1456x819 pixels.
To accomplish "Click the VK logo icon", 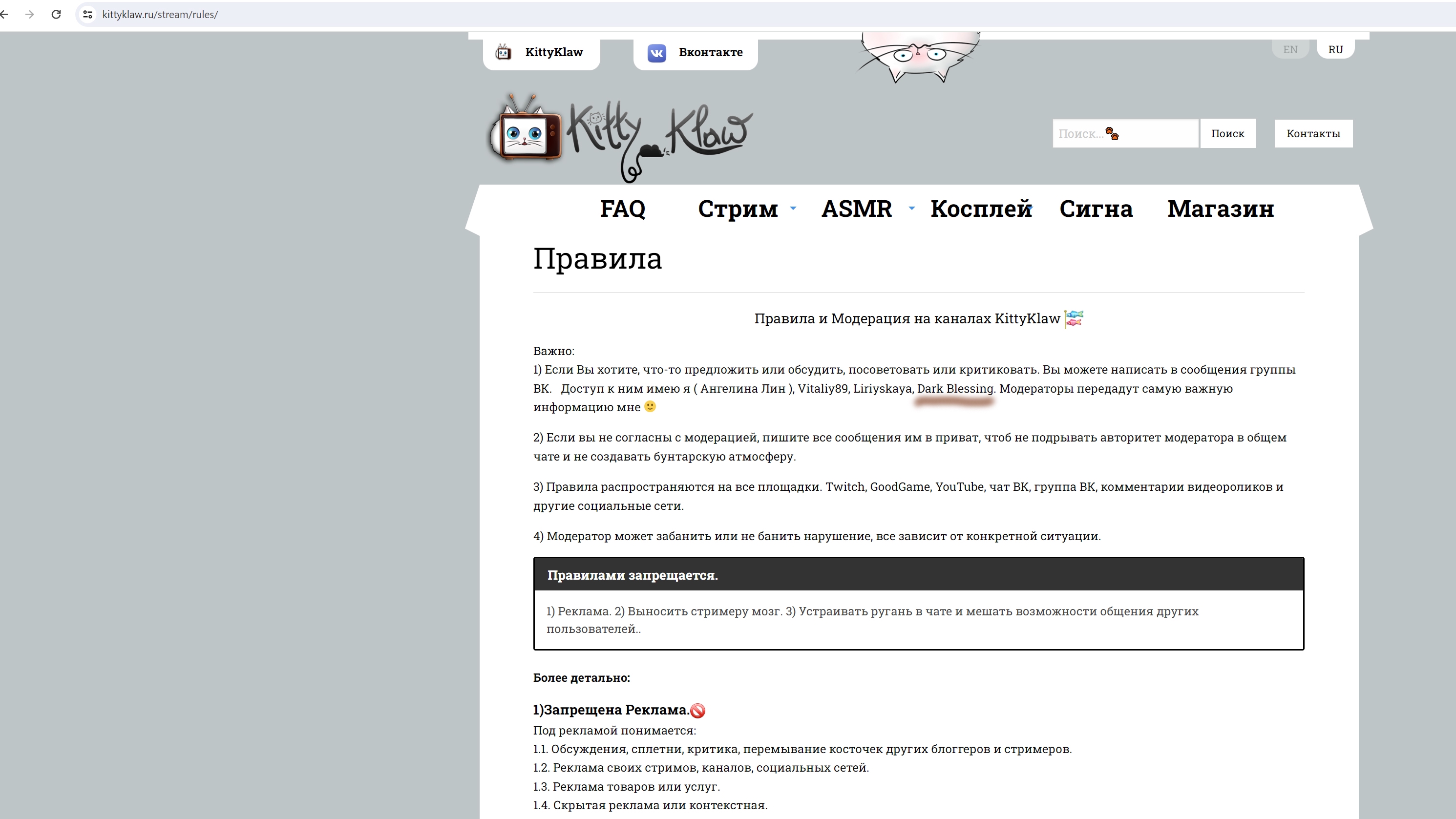I will click(x=656, y=53).
